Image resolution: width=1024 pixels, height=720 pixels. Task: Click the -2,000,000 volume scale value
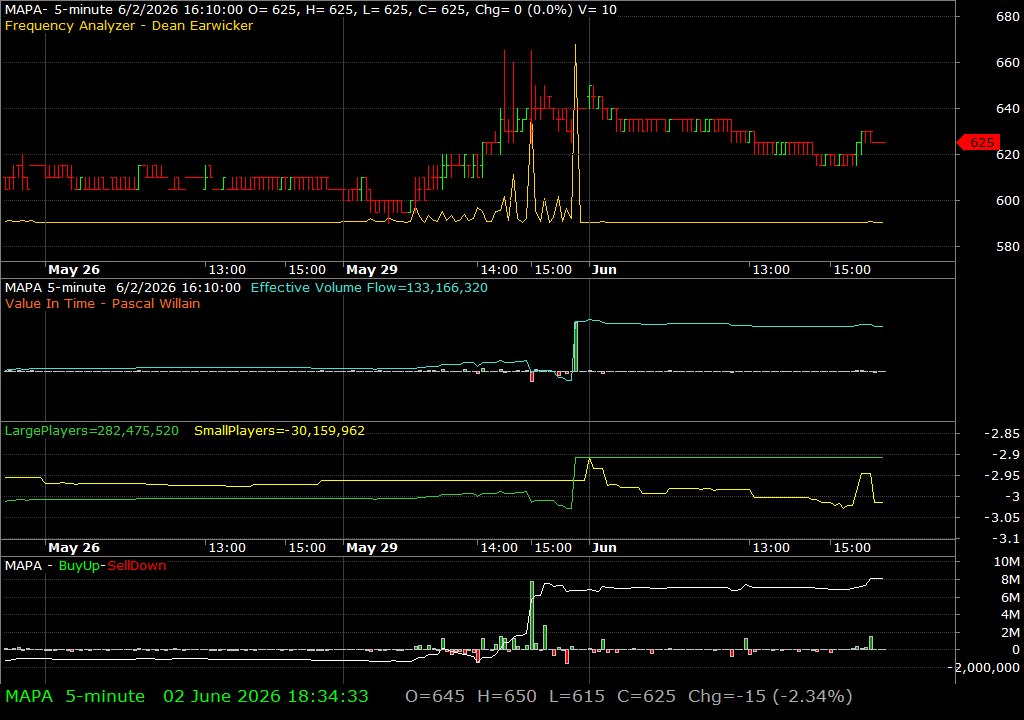(984, 667)
